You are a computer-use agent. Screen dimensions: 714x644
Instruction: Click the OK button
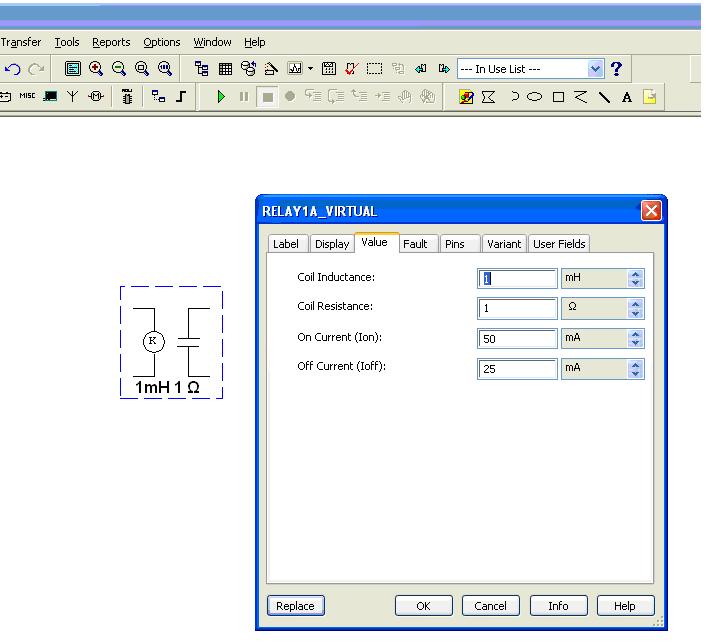(x=423, y=606)
